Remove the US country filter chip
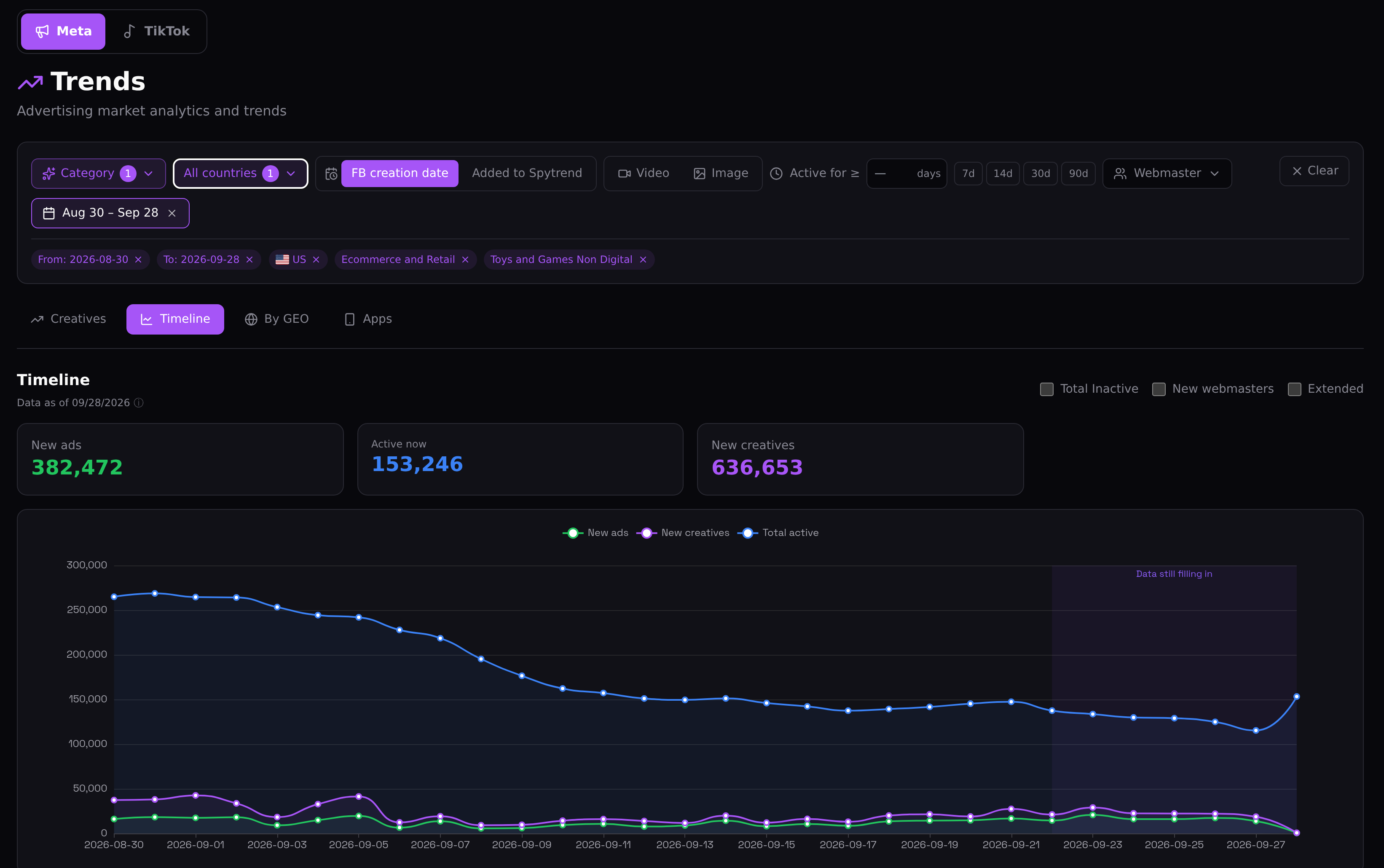The image size is (1384, 868). 316,260
